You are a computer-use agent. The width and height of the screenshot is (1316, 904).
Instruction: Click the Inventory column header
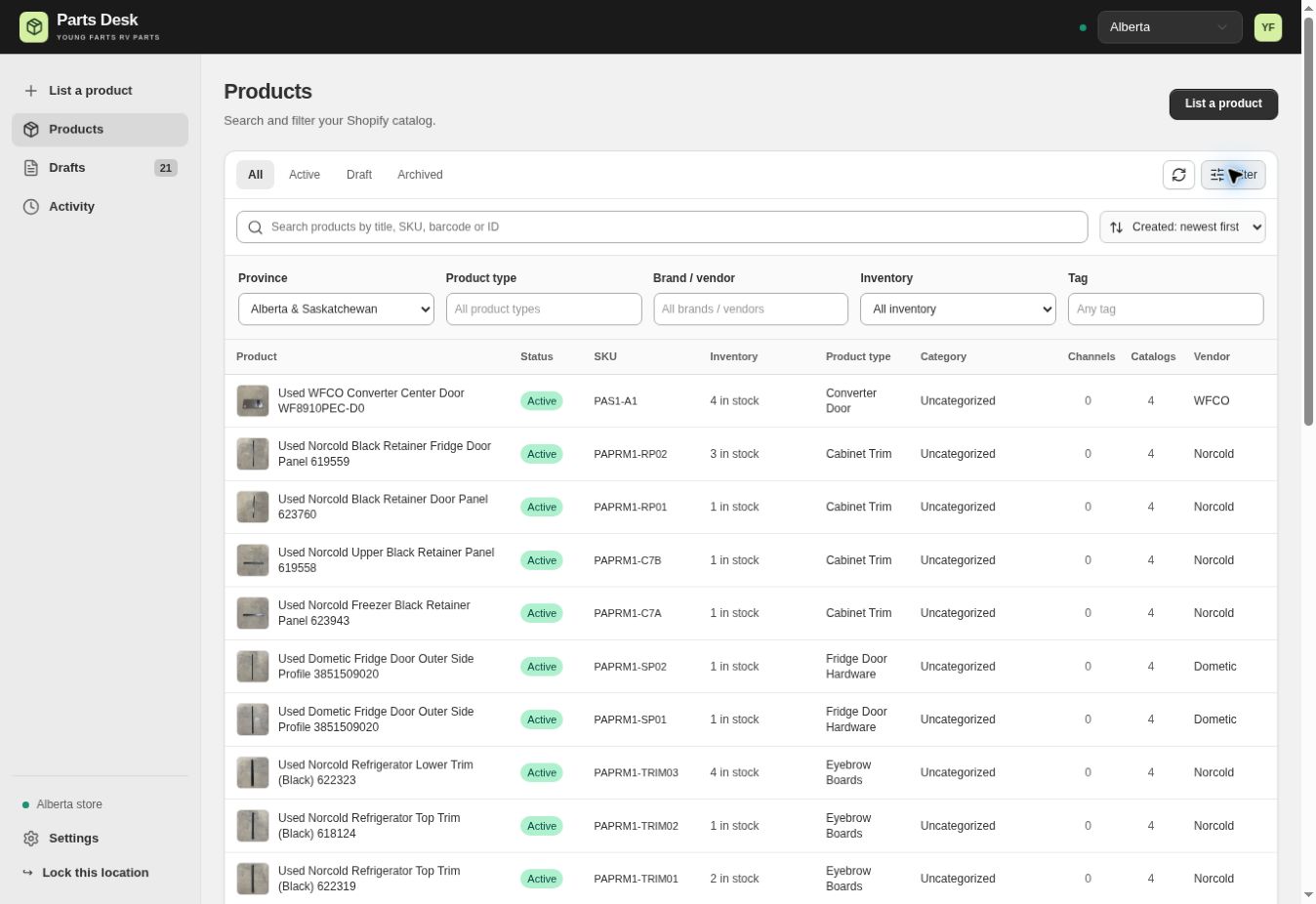[x=734, y=357]
